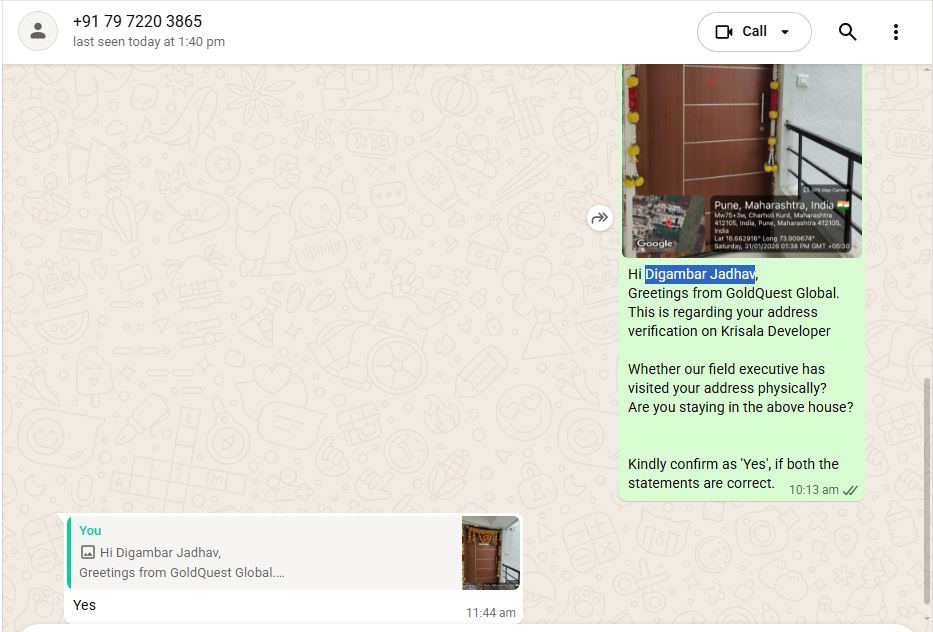Click the 'Kindly confirm as 'Yes'' message line
This screenshot has width=933, height=632.
coord(733,464)
